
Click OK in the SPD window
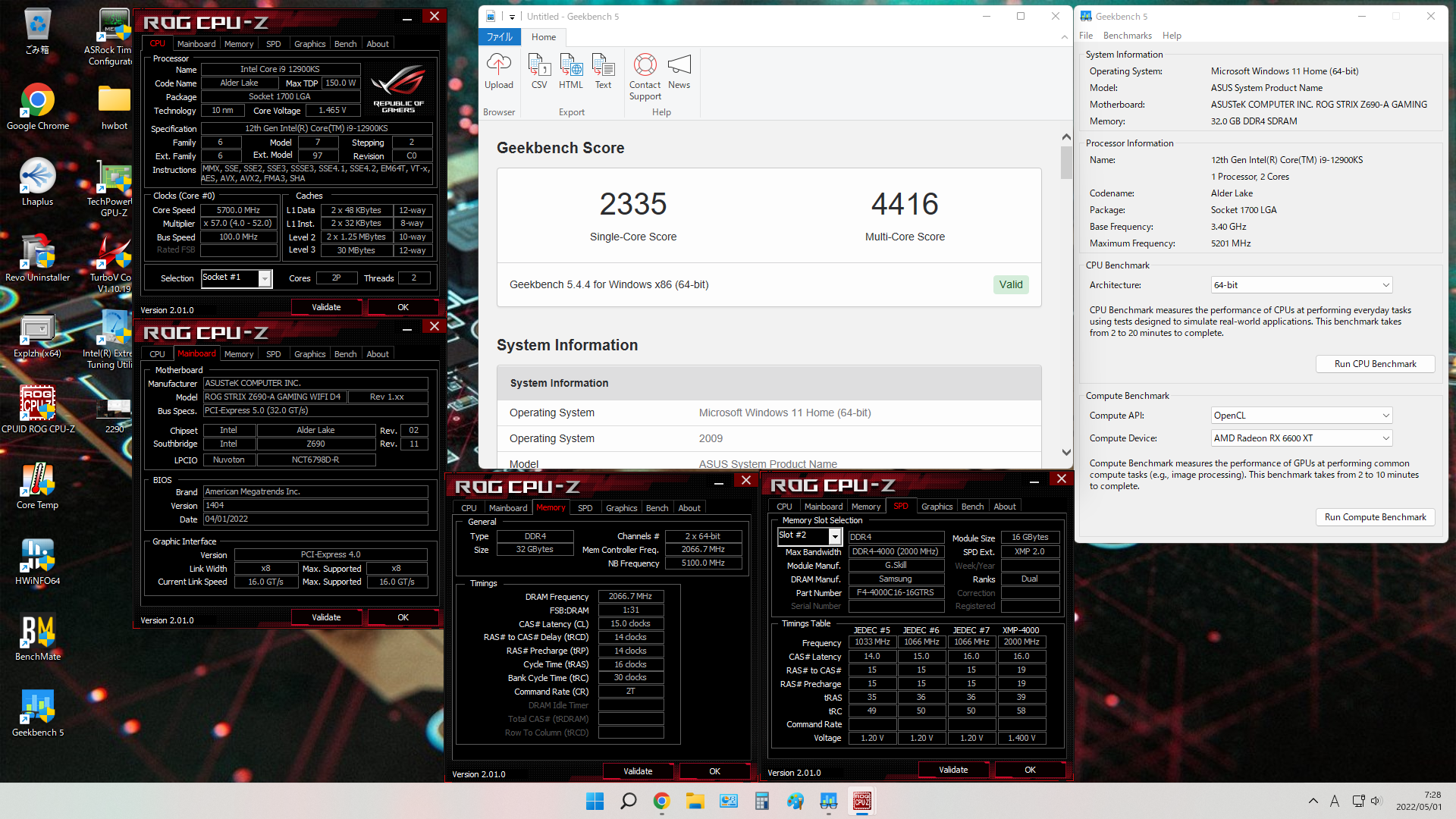point(1030,770)
